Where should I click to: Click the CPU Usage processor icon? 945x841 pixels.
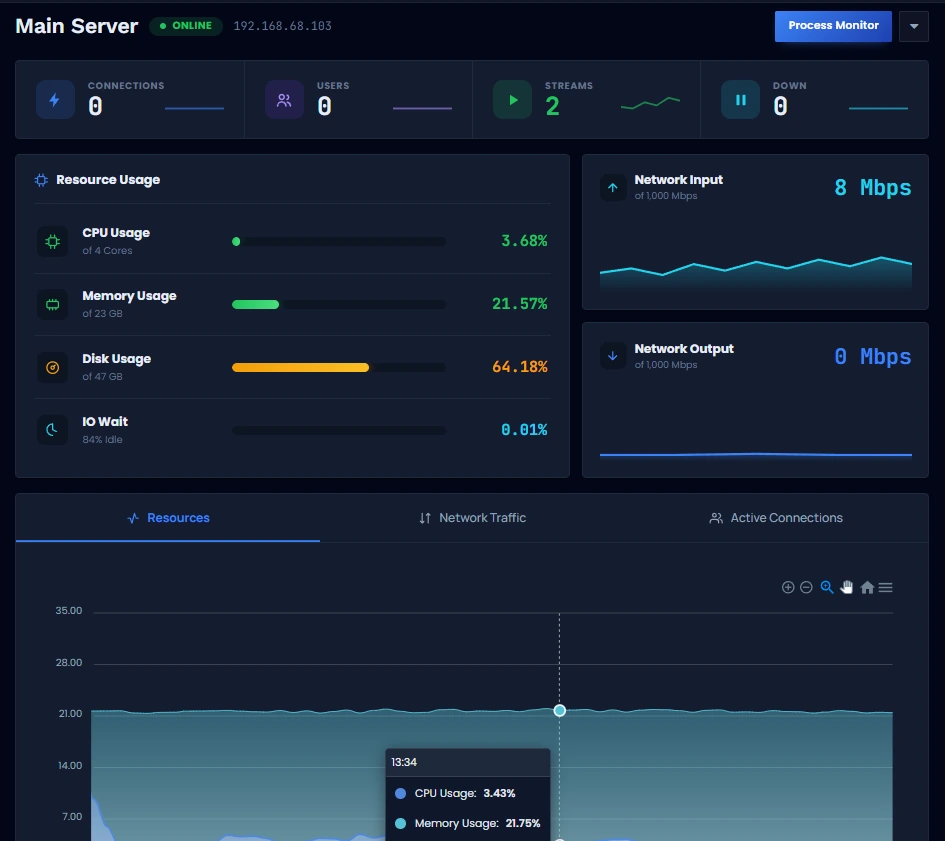click(x=52, y=242)
